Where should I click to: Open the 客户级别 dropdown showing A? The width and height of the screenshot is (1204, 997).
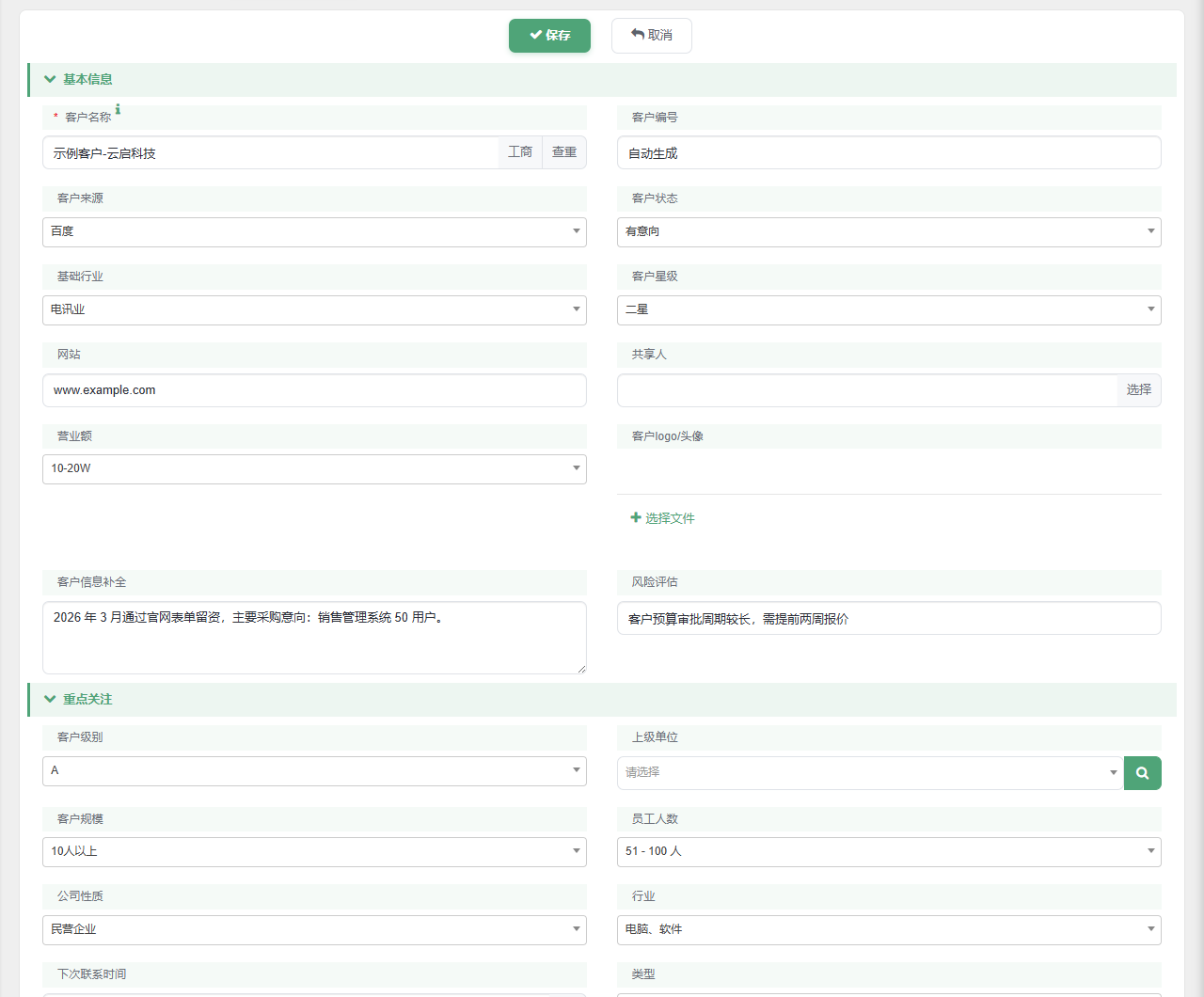(314, 771)
